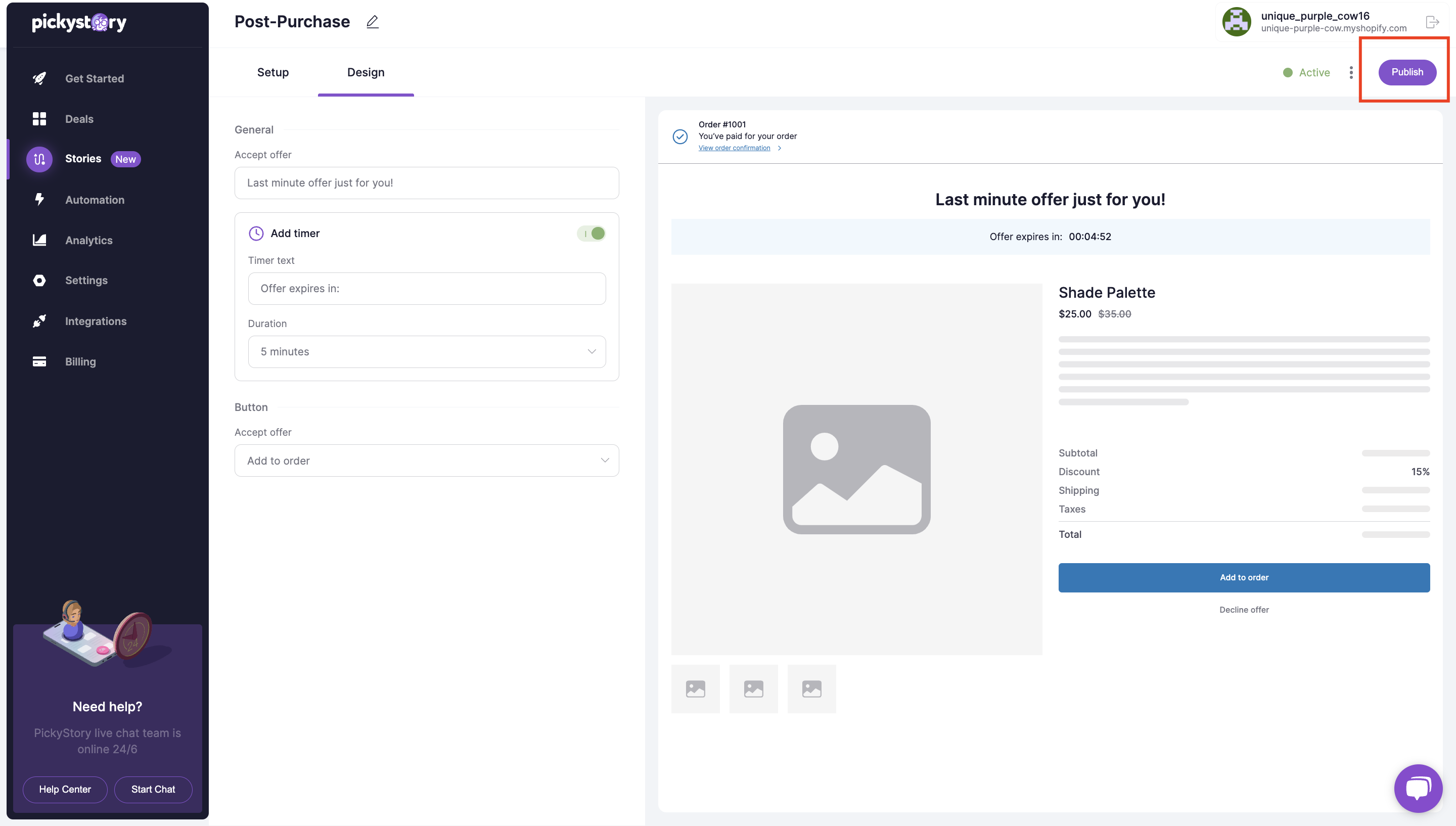Open Integrations menu item
The width and height of the screenshot is (1456, 826).
point(95,321)
